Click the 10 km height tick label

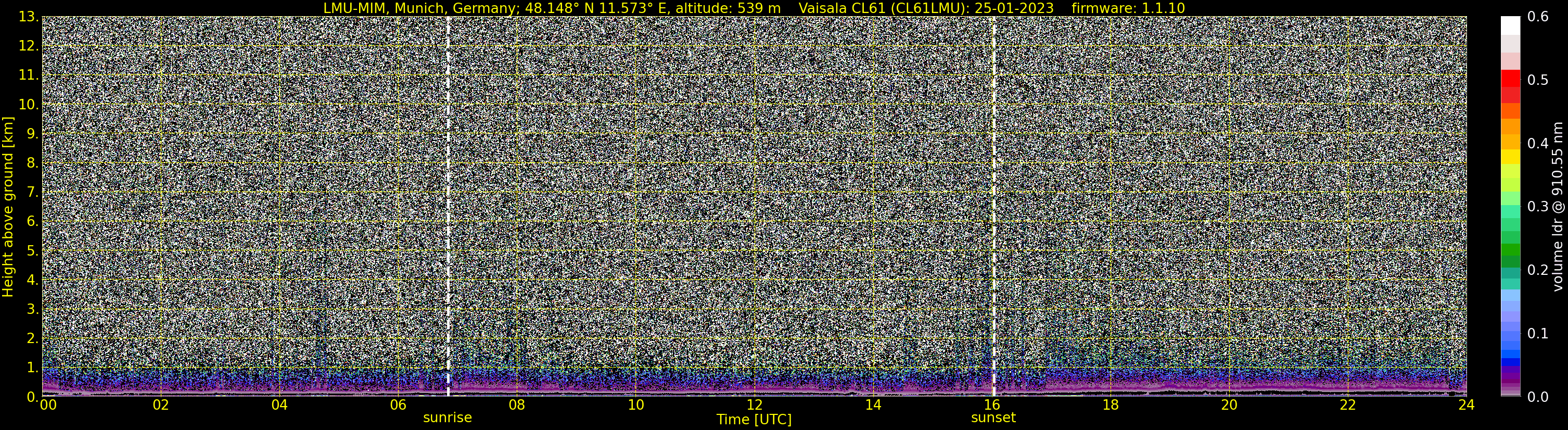pyautogui.click(x=28, y=105)
